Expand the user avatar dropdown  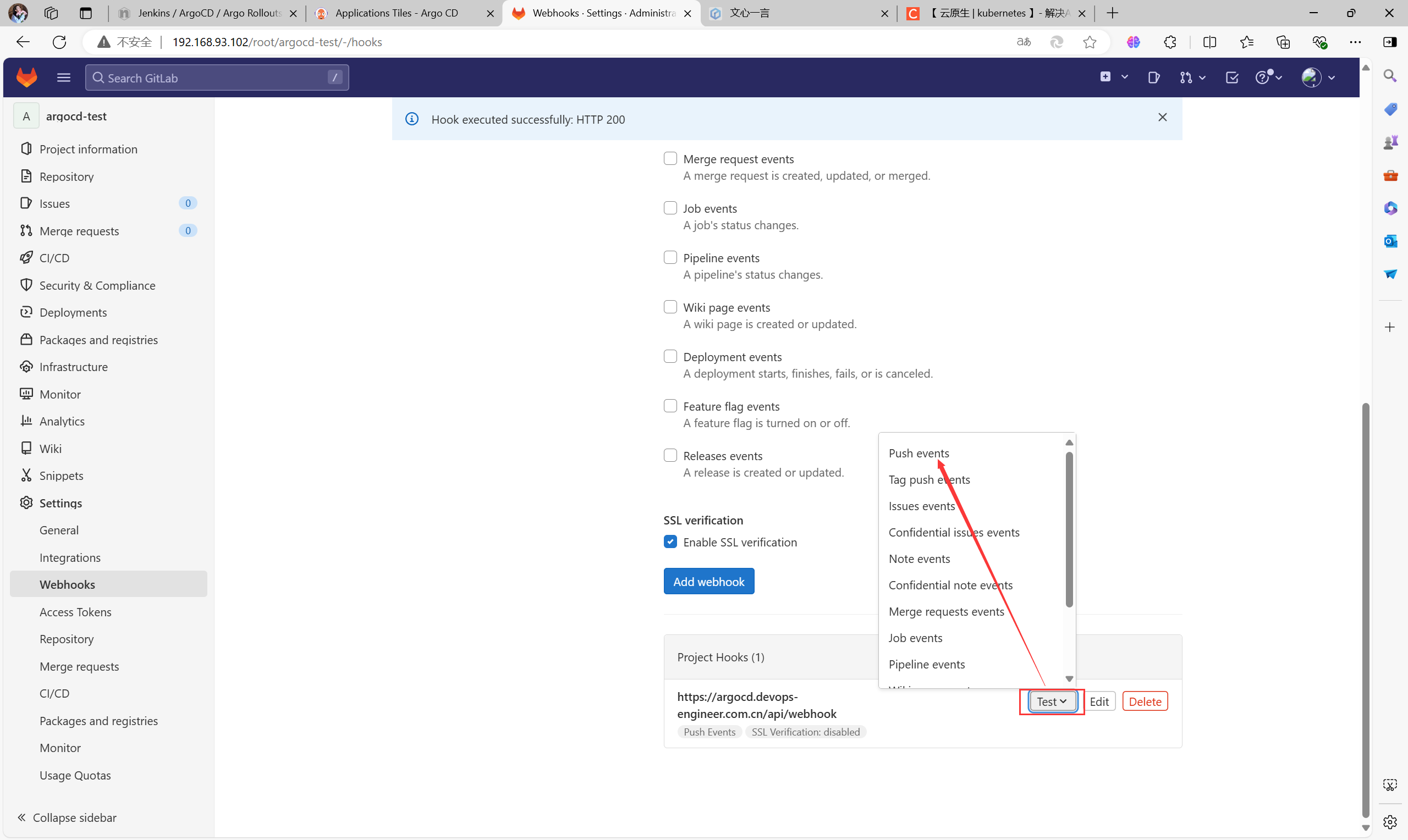[x=1318, y=78]
